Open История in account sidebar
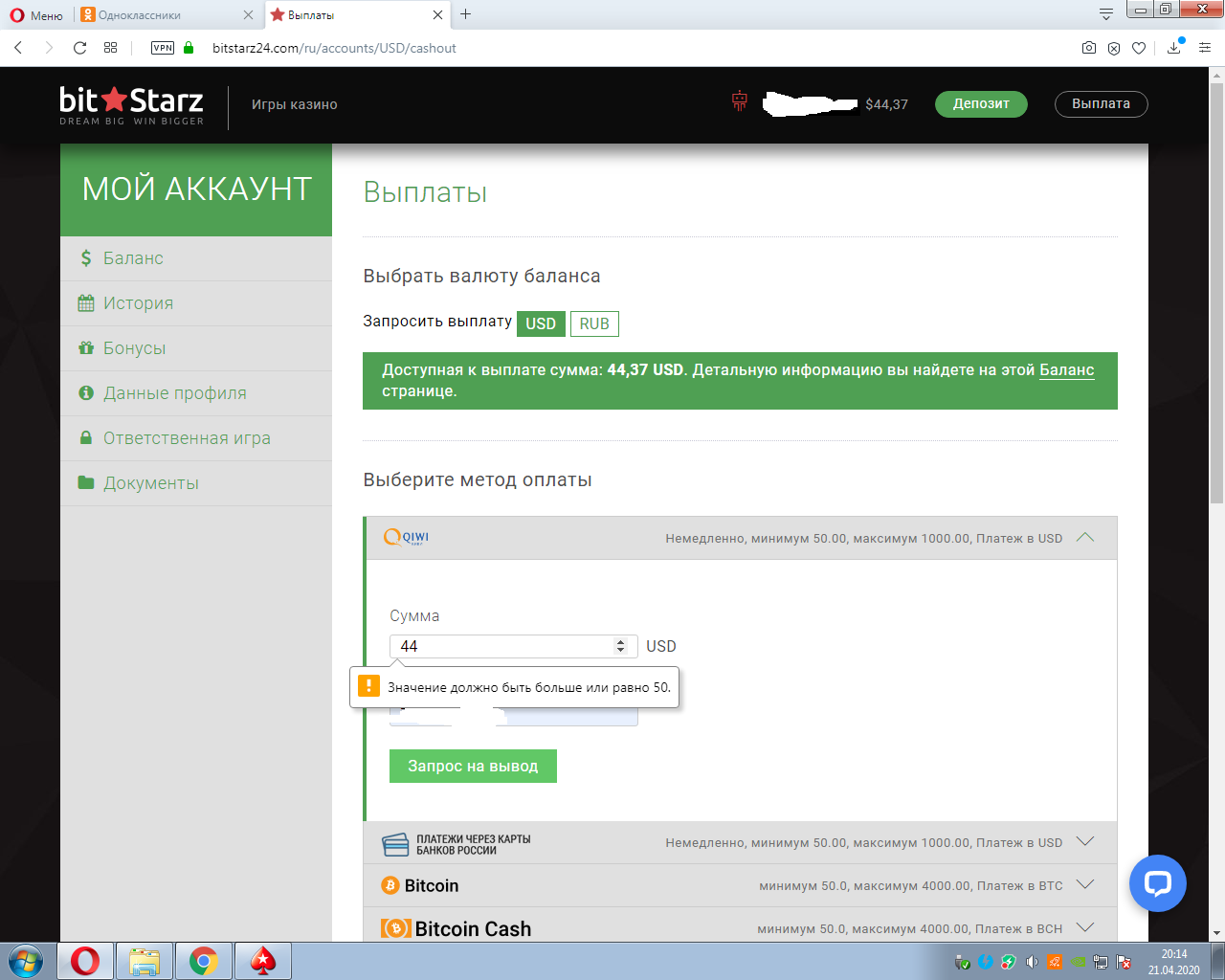 click(138, 303)
